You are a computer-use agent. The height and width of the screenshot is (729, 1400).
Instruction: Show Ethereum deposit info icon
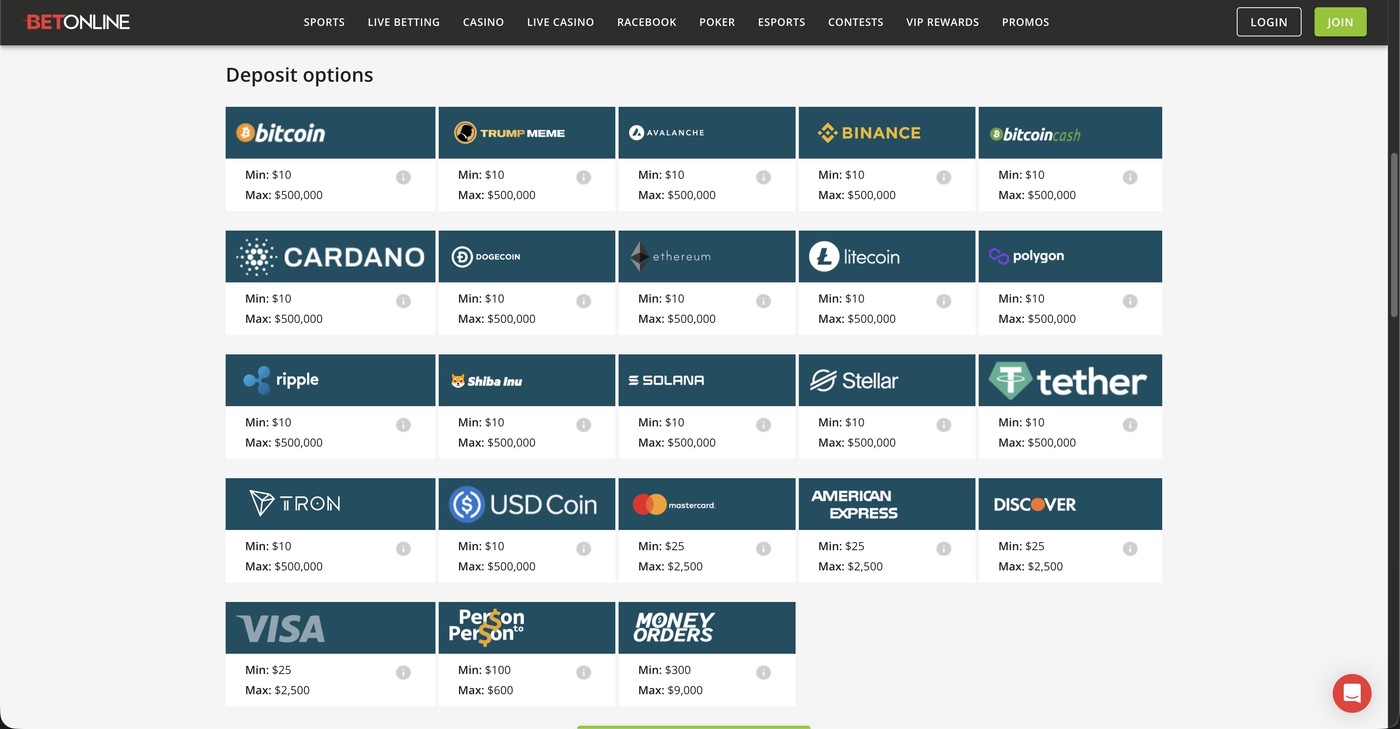pyautogui.click(x=763, y=301)
